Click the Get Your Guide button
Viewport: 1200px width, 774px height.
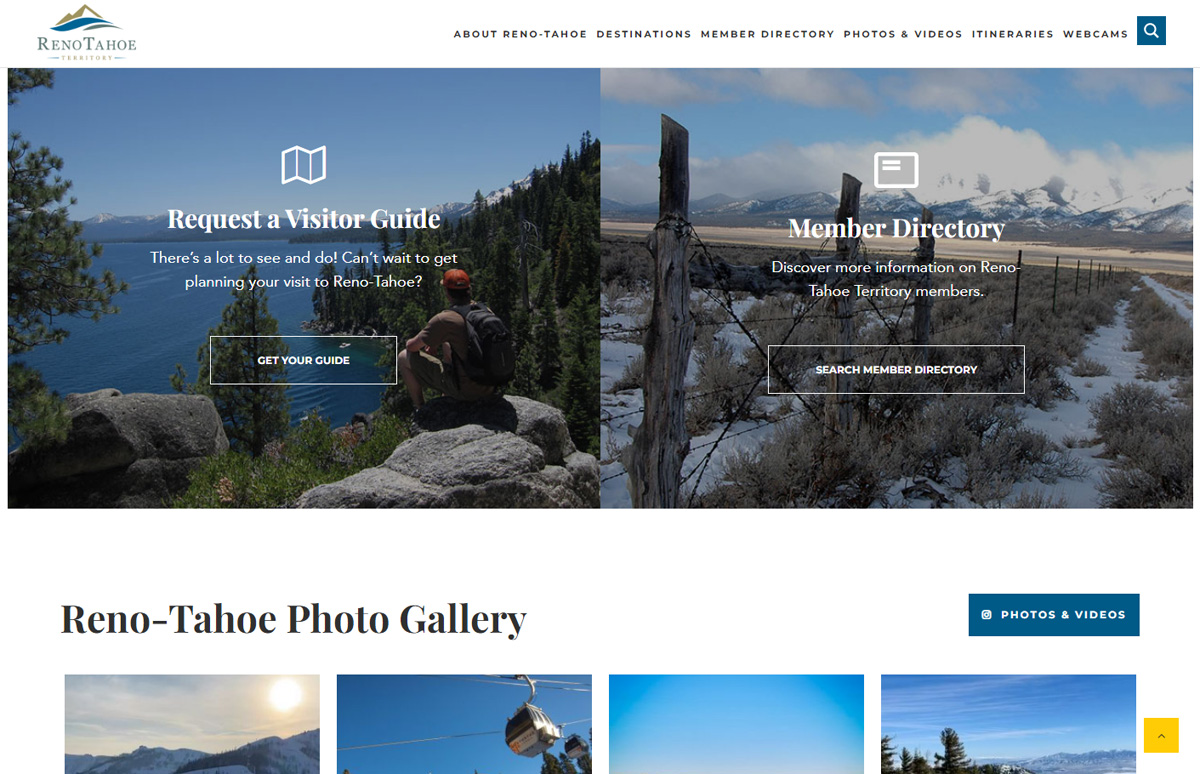303,360
